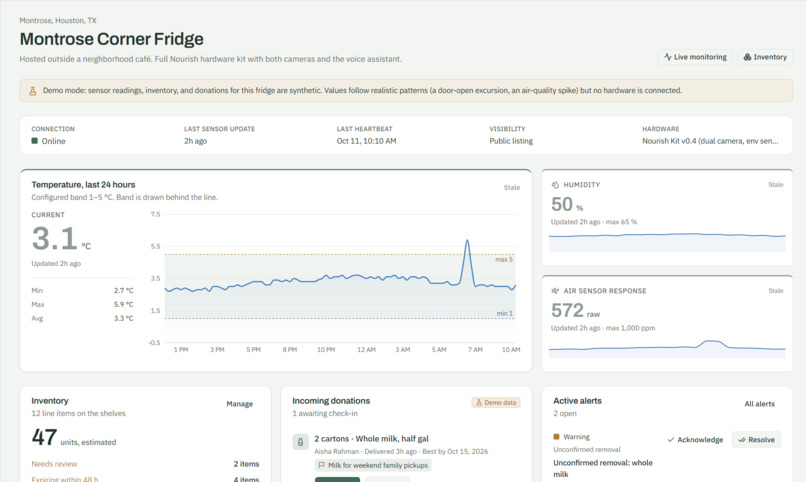Click the '2 items' needs review count
806x482 pixels.
(246, 464)
